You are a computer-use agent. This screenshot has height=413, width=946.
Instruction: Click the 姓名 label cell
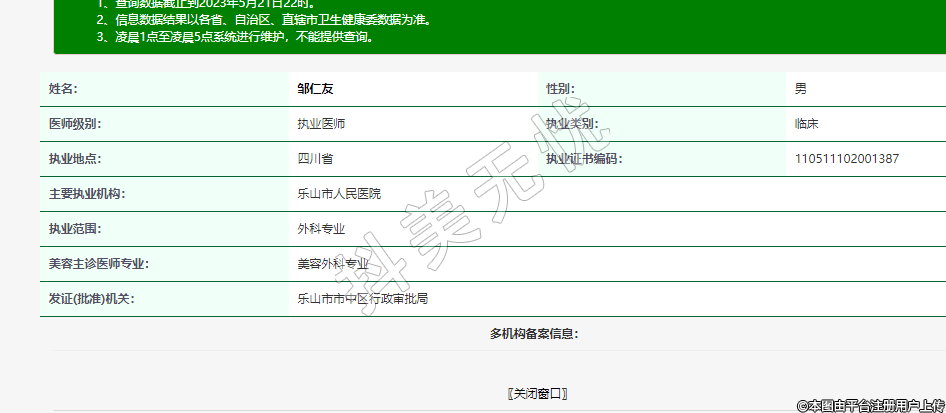click(63, 89)
